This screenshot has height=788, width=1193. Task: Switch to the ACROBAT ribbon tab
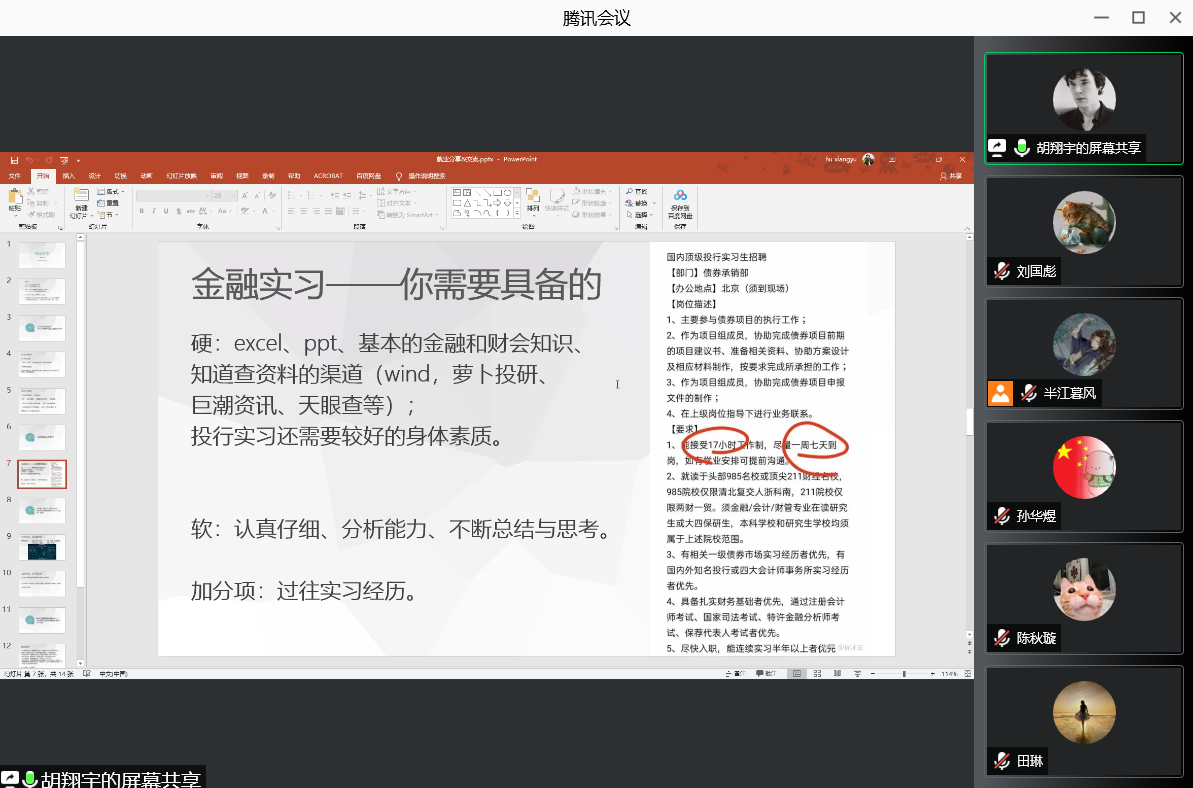click(x=328, y=176)
